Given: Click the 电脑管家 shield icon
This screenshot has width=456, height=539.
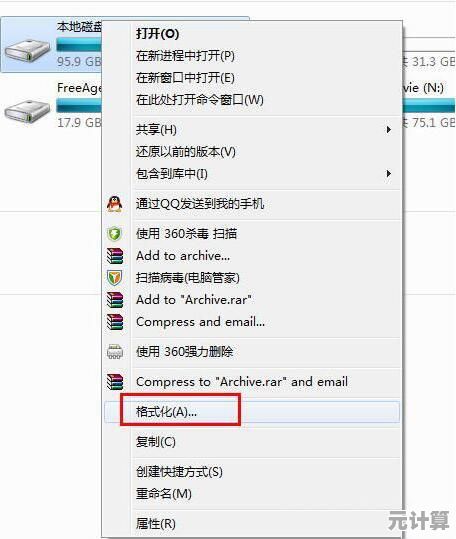Looking at the screenshot, I should [114, 278].
